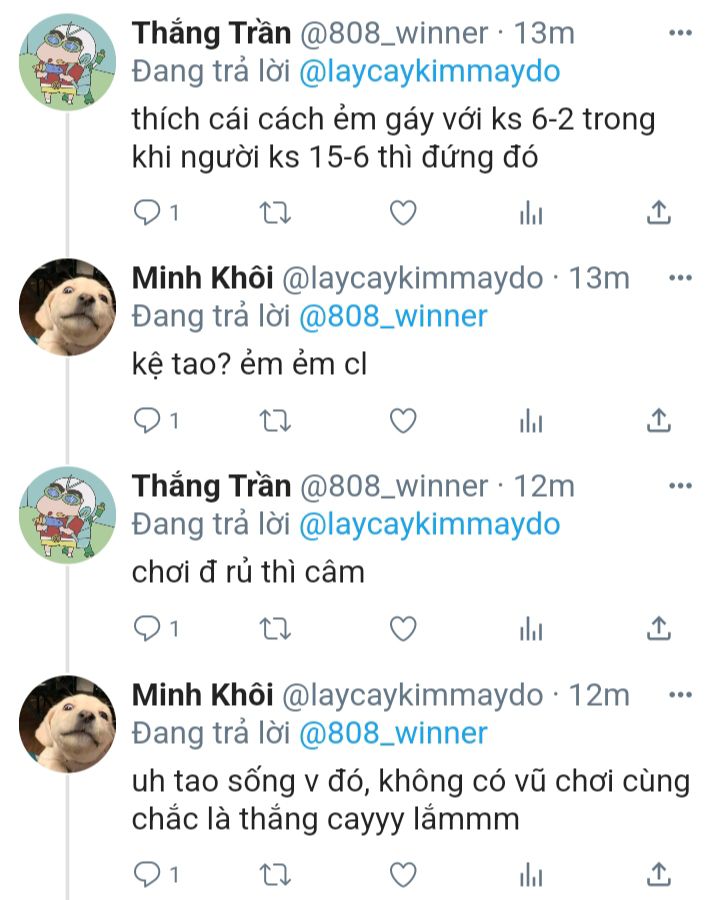Share the first tweet by Thắng Trần
Screen dimensions: 720x900
[x=659, y=213]
